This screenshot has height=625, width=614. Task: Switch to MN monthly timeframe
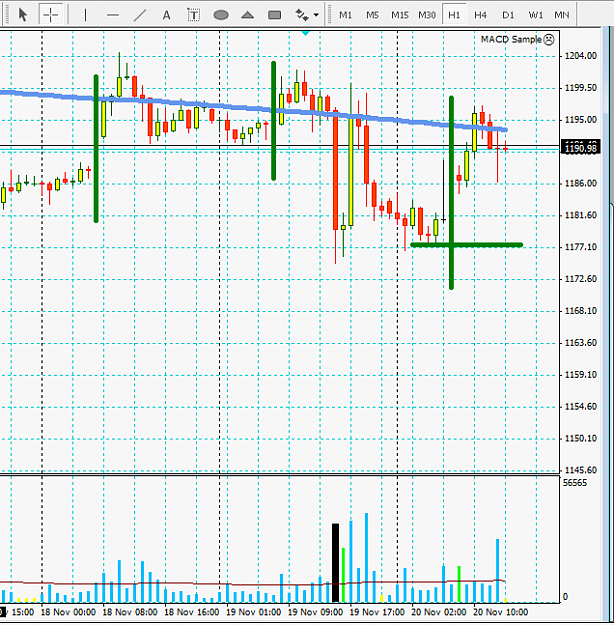coord(561,15)
